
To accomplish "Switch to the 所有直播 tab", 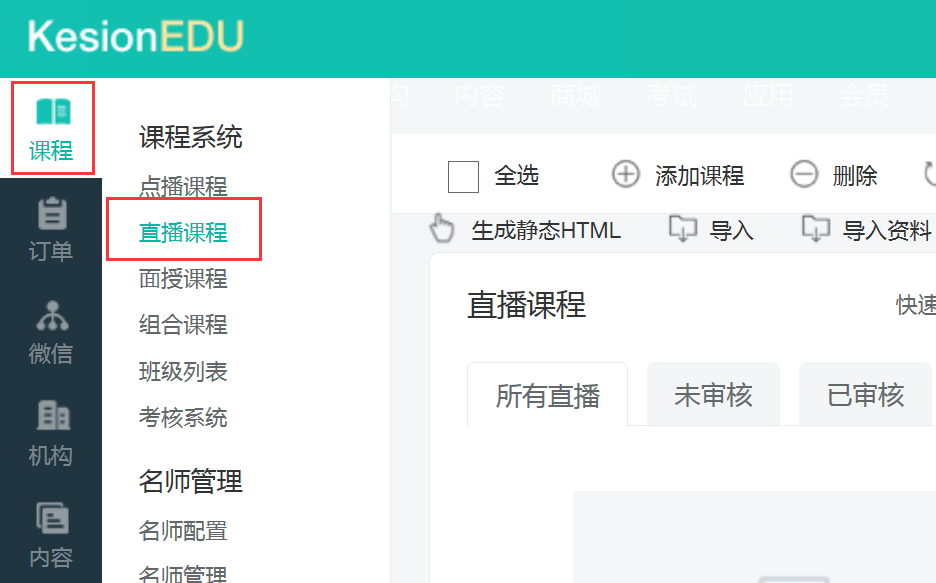I will [x=548, y=395].
